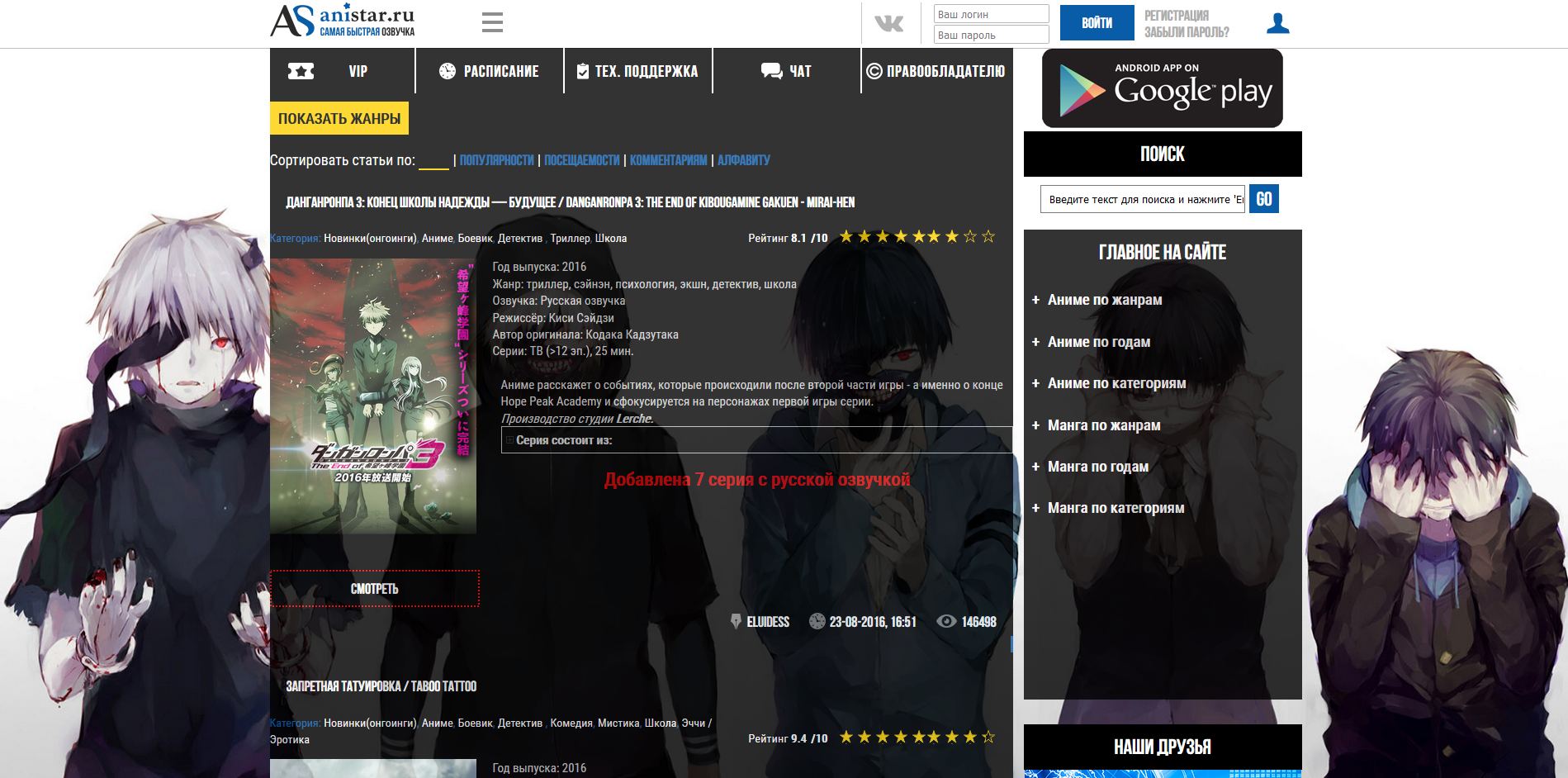This screenshot has width=1568, height=778.
Task: Click the Показать жанры button
Action: 339,118
